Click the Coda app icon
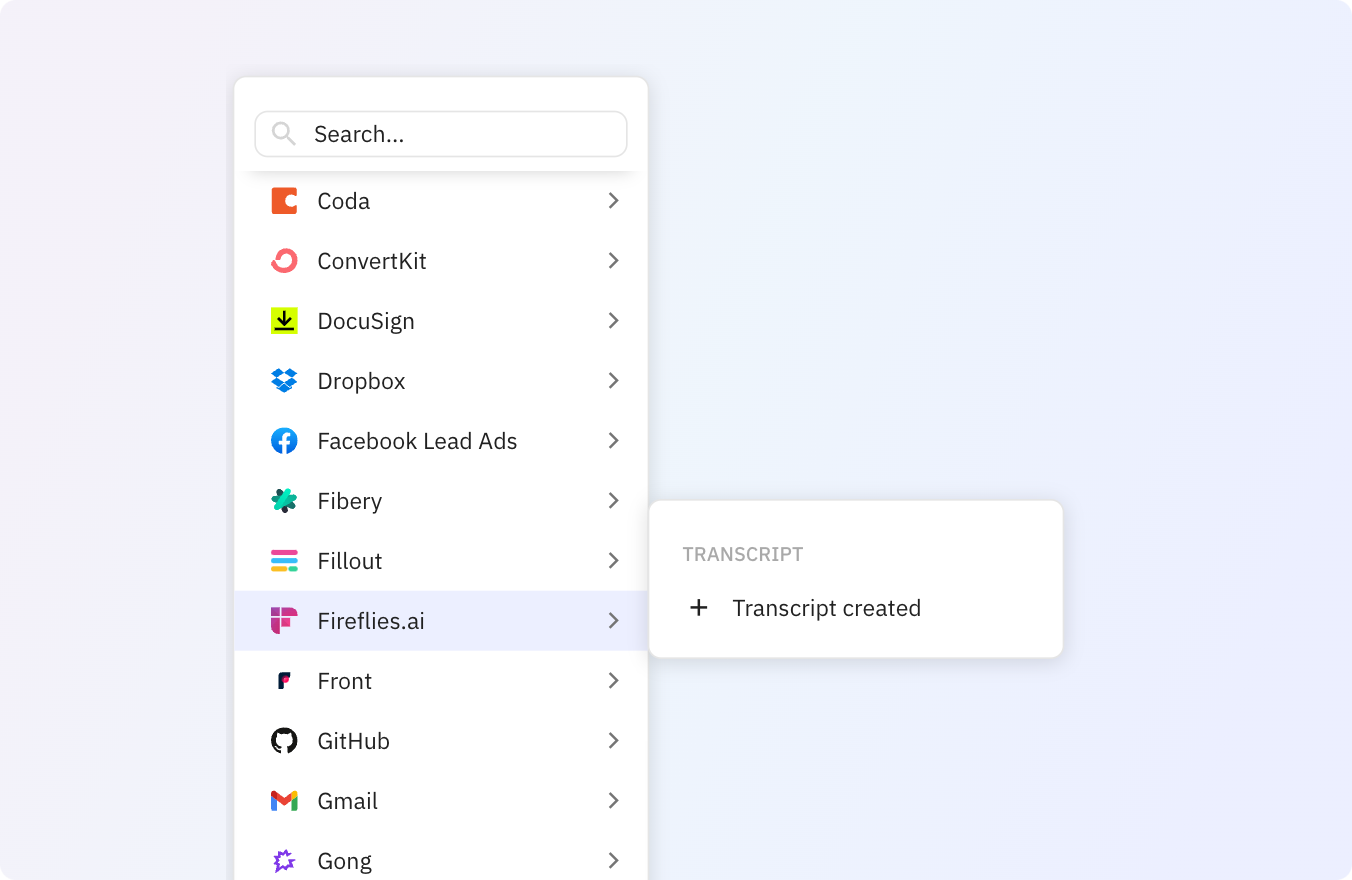Screen dimensions: 1352x880 [284, 201]
